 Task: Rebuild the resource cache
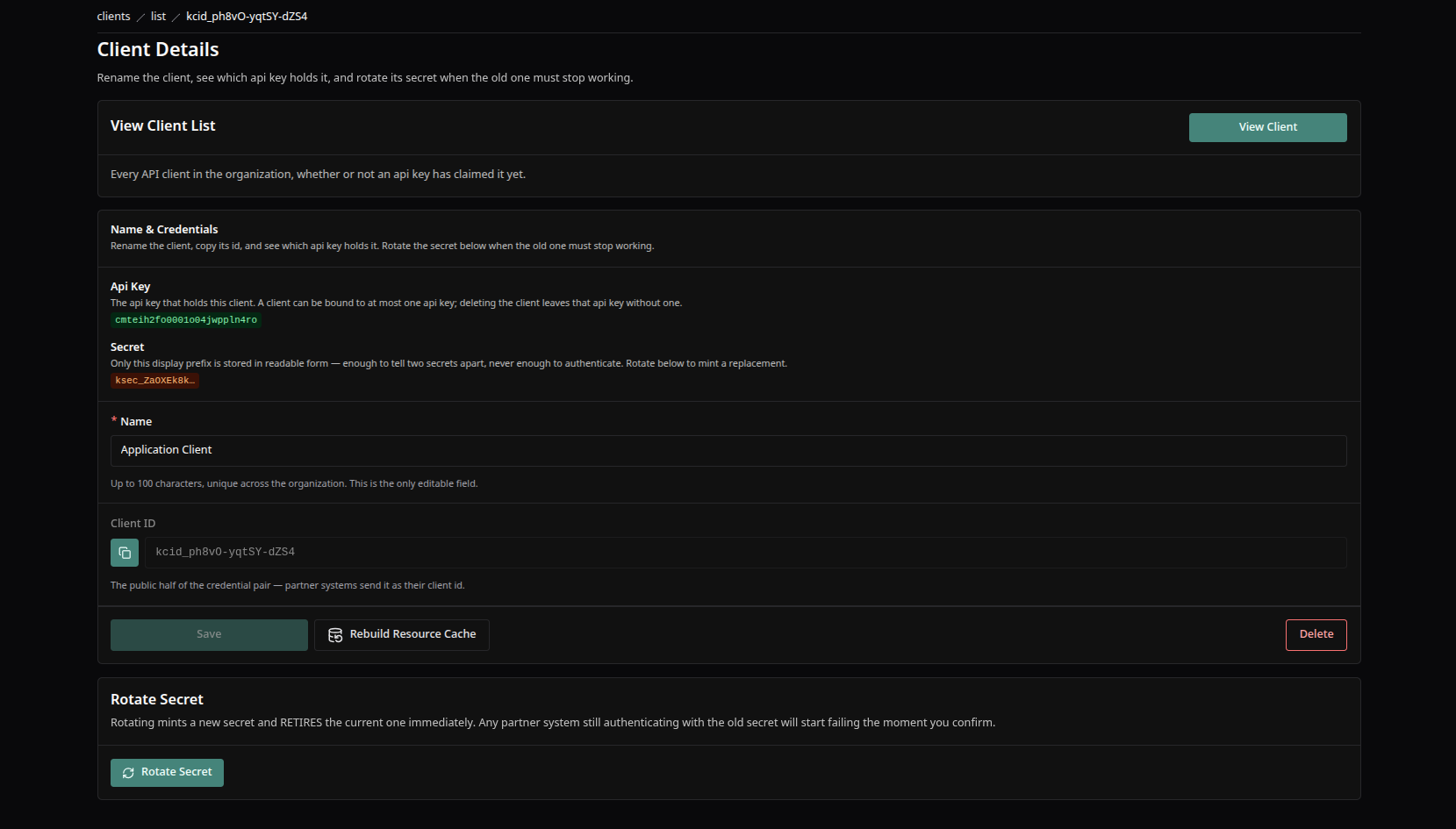tap(402, 635)
